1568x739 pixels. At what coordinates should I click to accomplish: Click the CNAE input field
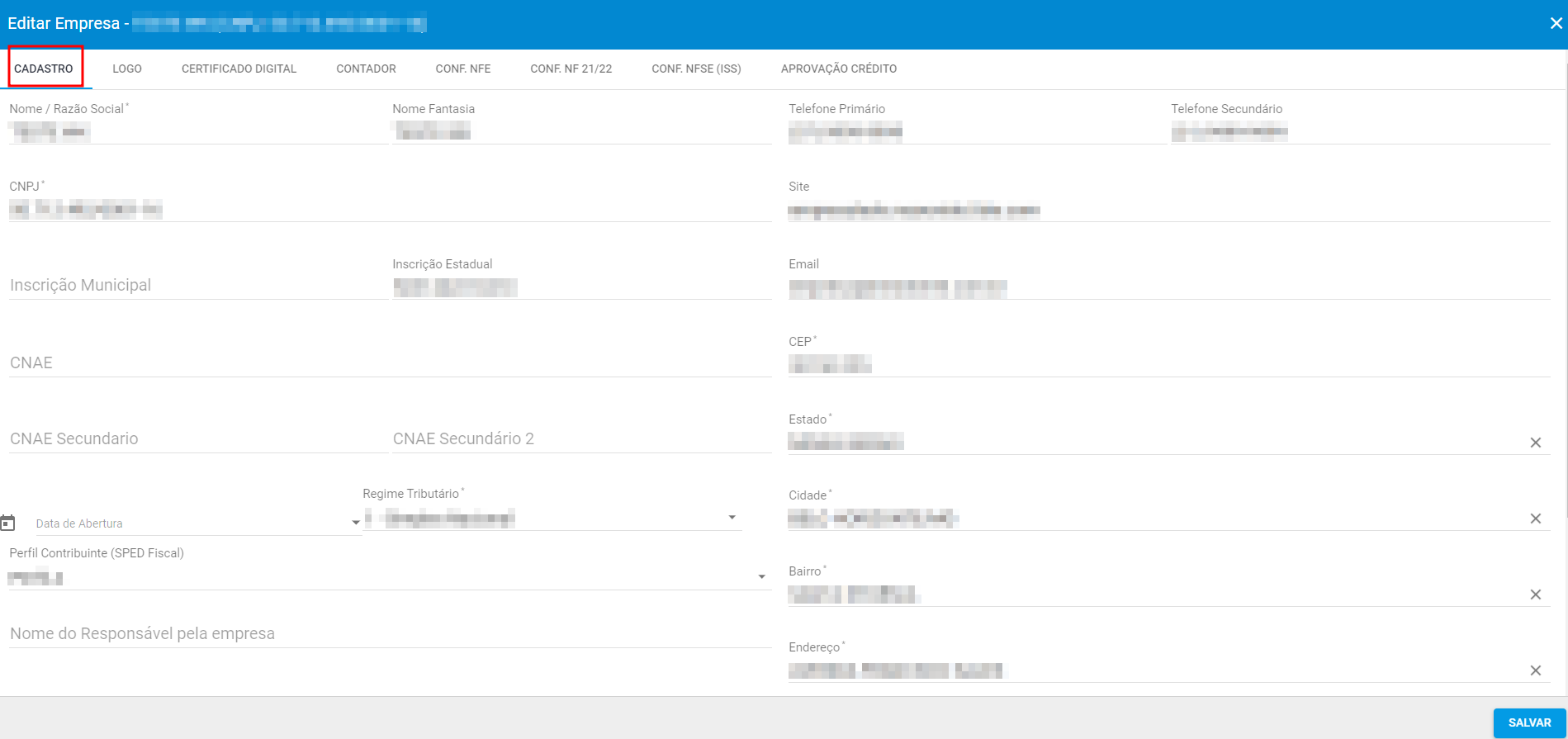390,363
